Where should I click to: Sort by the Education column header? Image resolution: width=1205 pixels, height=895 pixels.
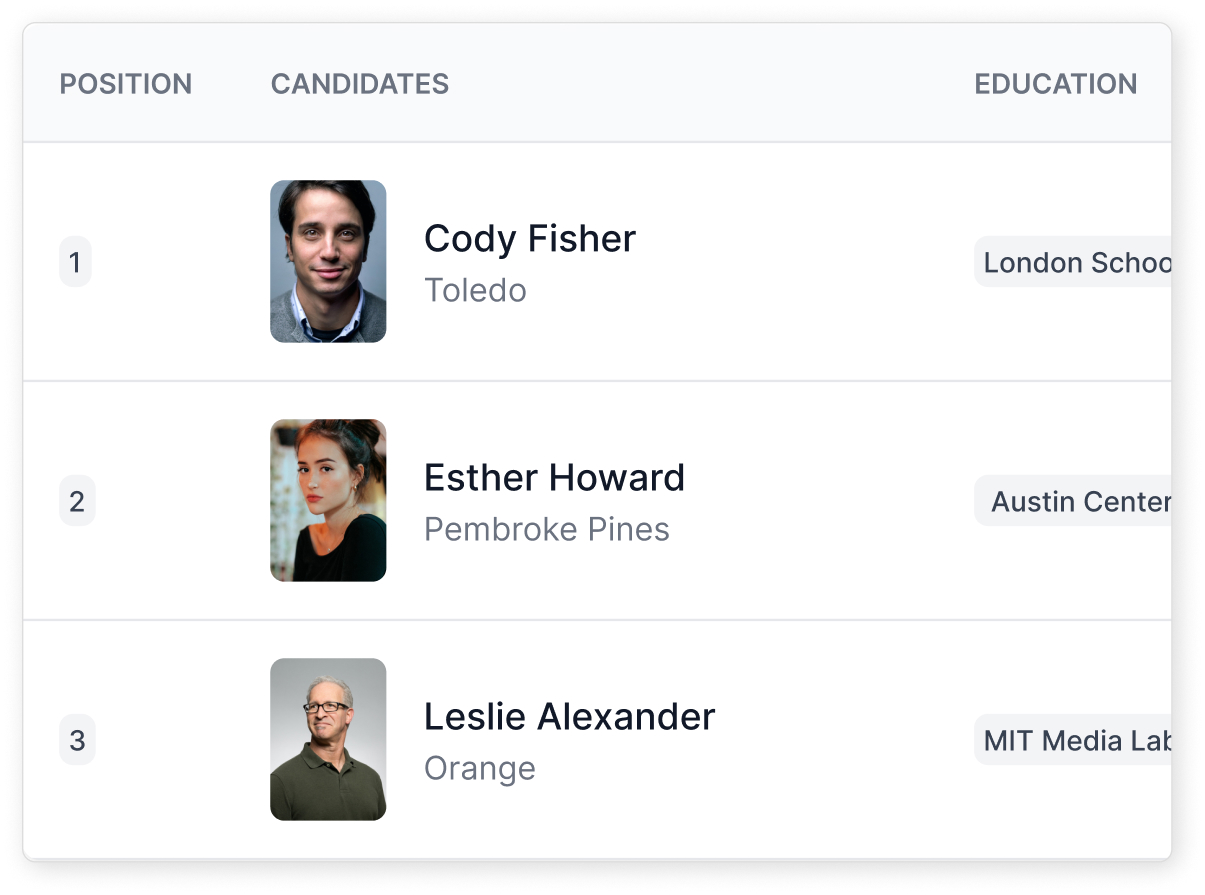[x=1056, y=84]
